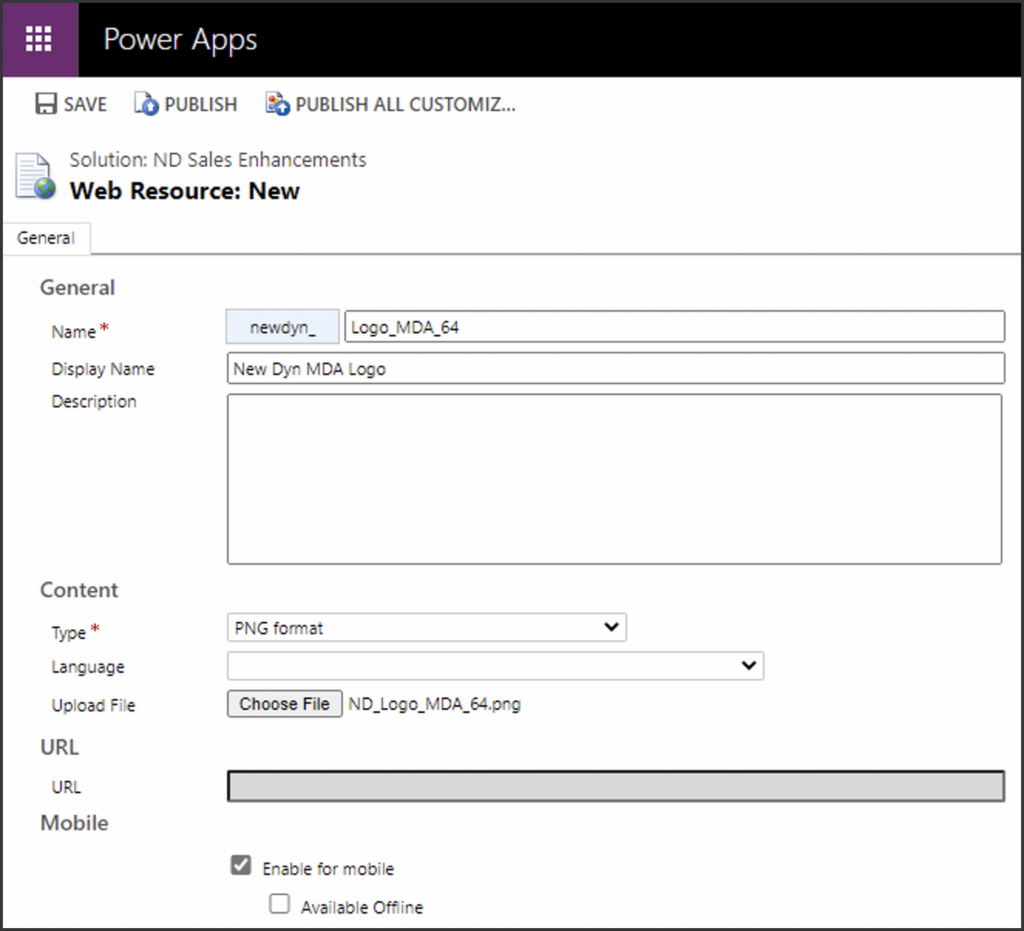Switch to the General tab

pos(46,238)
